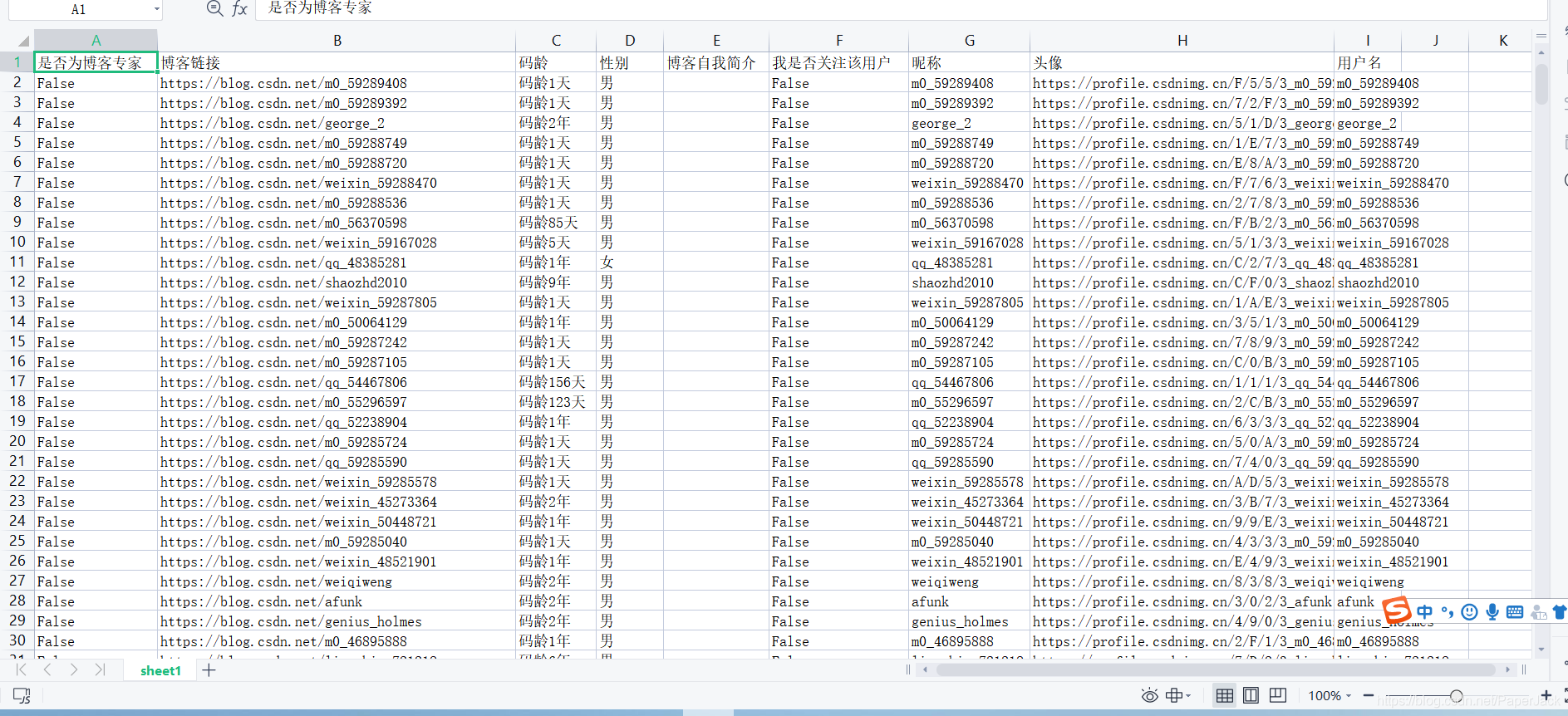Click the formula bar input field

click(900, 8)
